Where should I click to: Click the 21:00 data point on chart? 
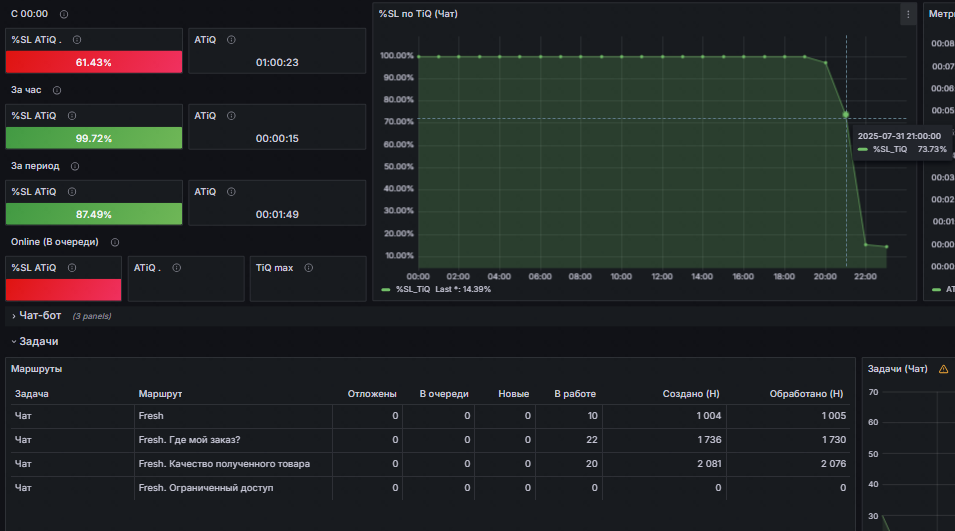click(x=845, y=114)
